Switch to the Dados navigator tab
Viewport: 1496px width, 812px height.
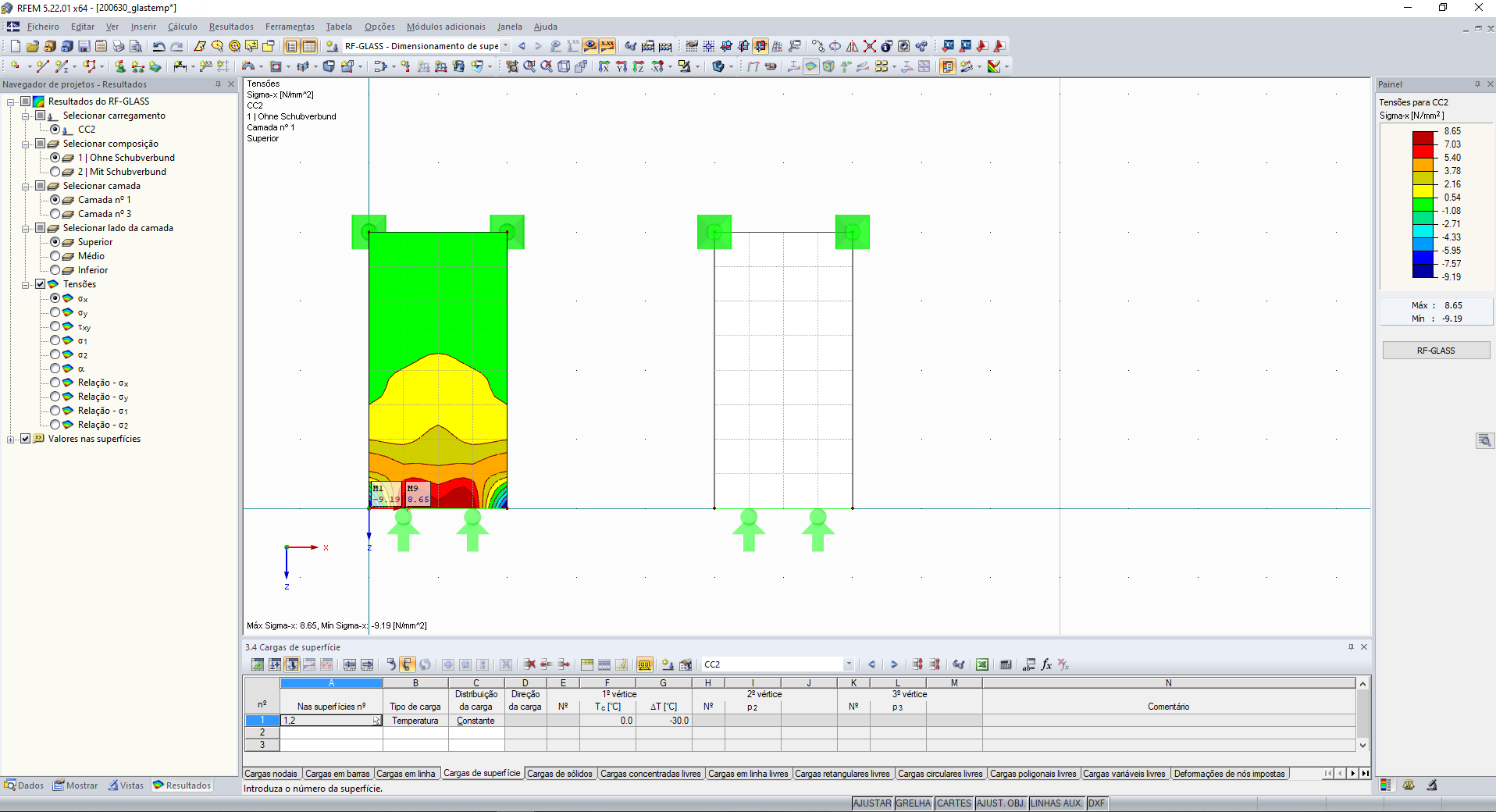coord(24,785)
